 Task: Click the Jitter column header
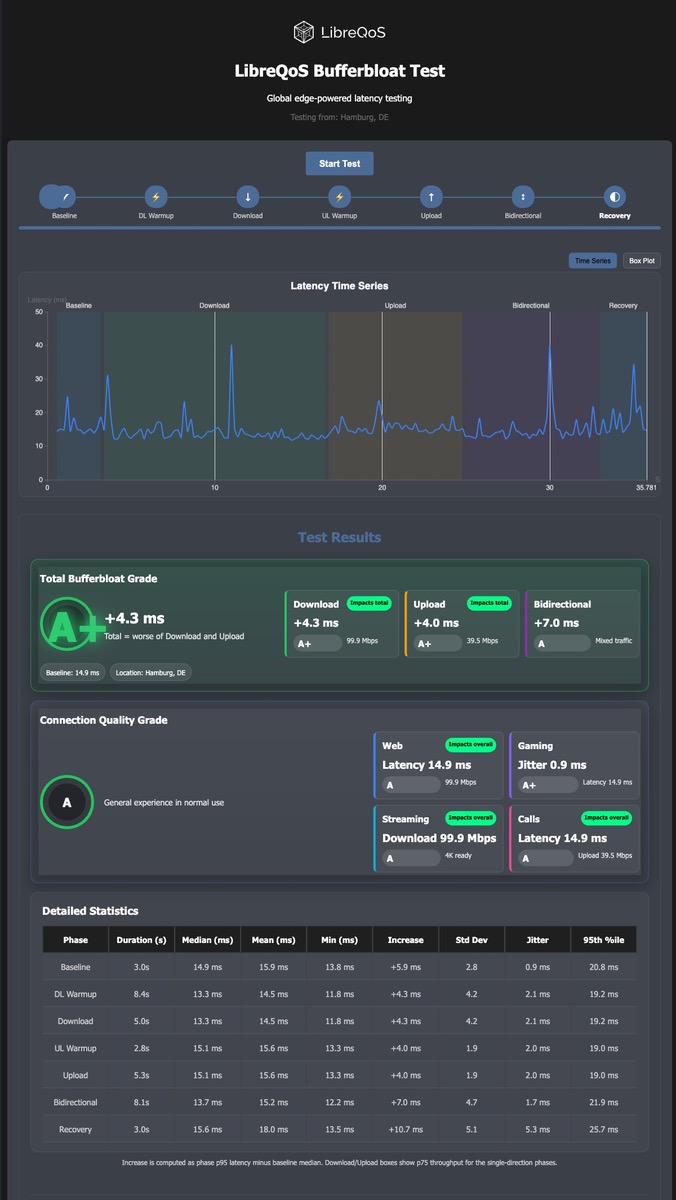(538, 940)
